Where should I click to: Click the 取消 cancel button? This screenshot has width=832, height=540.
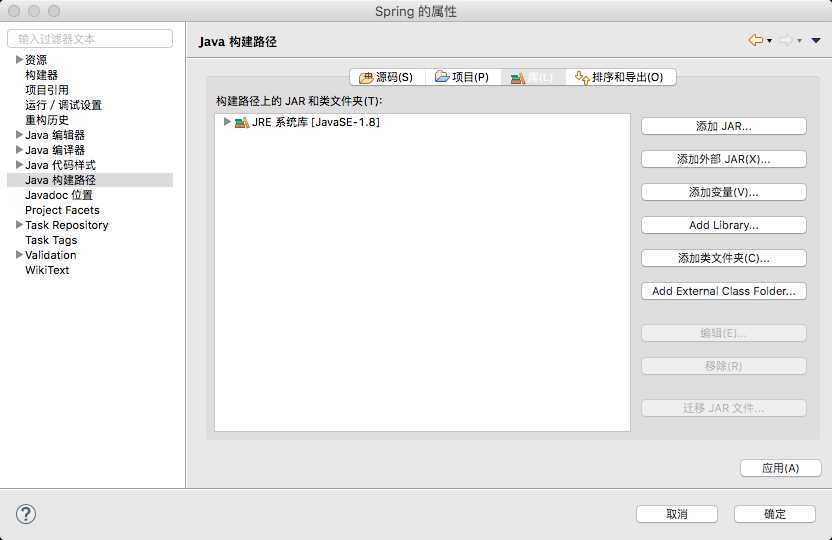(677, 514)
